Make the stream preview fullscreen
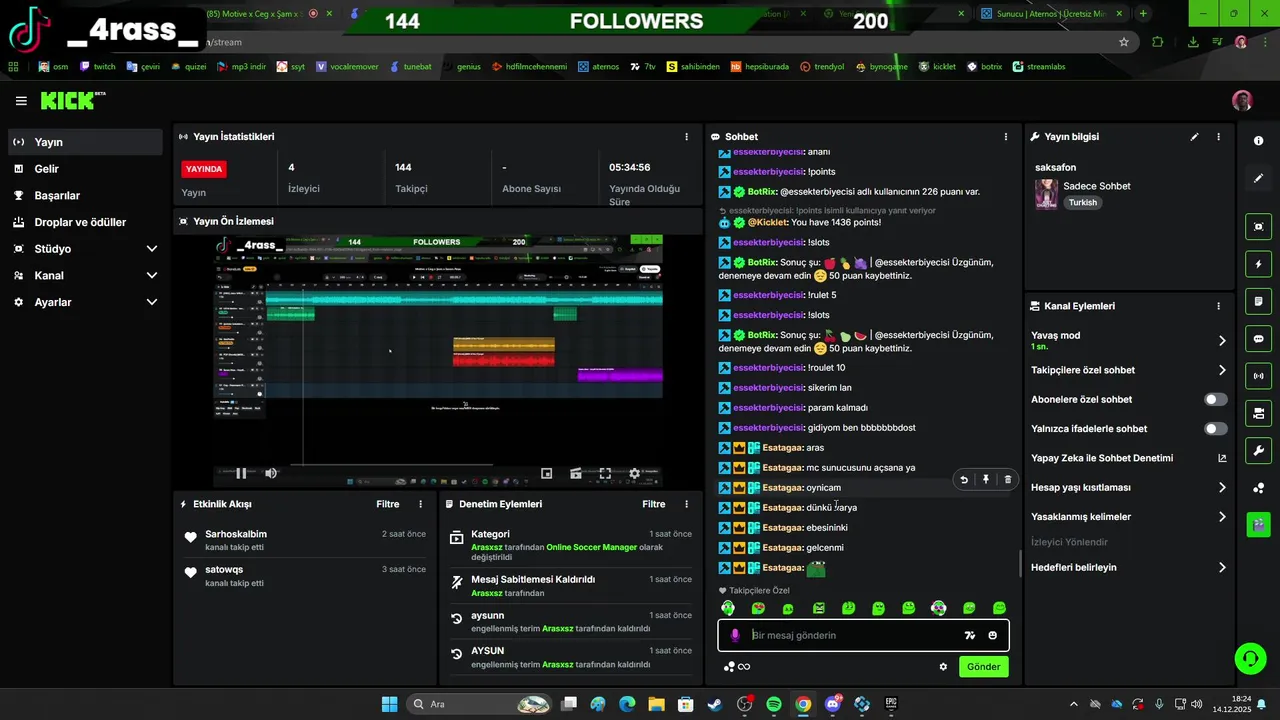Viewport: 1280px width, 720px height. 605,473
